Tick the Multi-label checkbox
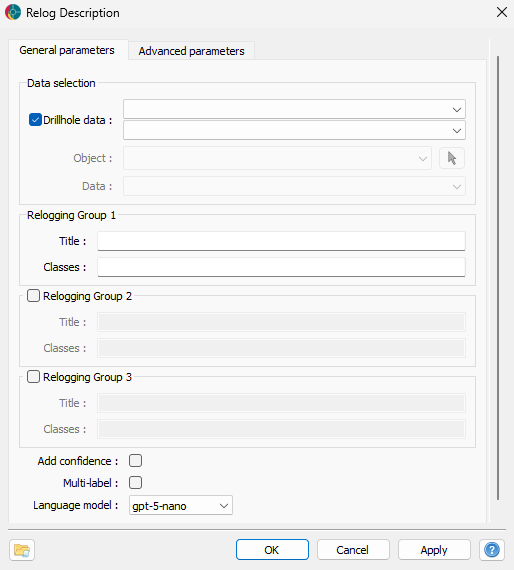Screen dimensions: 514x570 click(x=136, y=483)
